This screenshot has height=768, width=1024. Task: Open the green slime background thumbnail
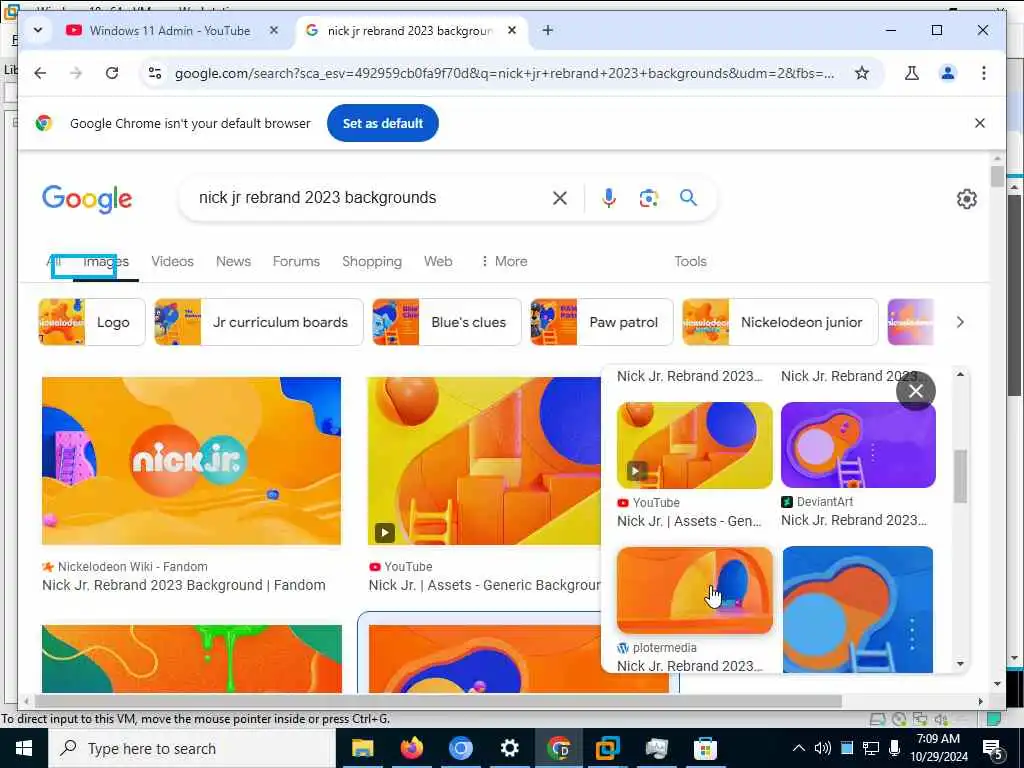(x=191, y=659)
